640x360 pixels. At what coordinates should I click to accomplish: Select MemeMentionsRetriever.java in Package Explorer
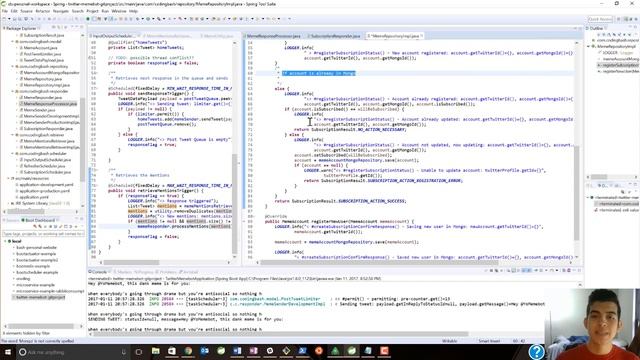[x=49, y=141]
